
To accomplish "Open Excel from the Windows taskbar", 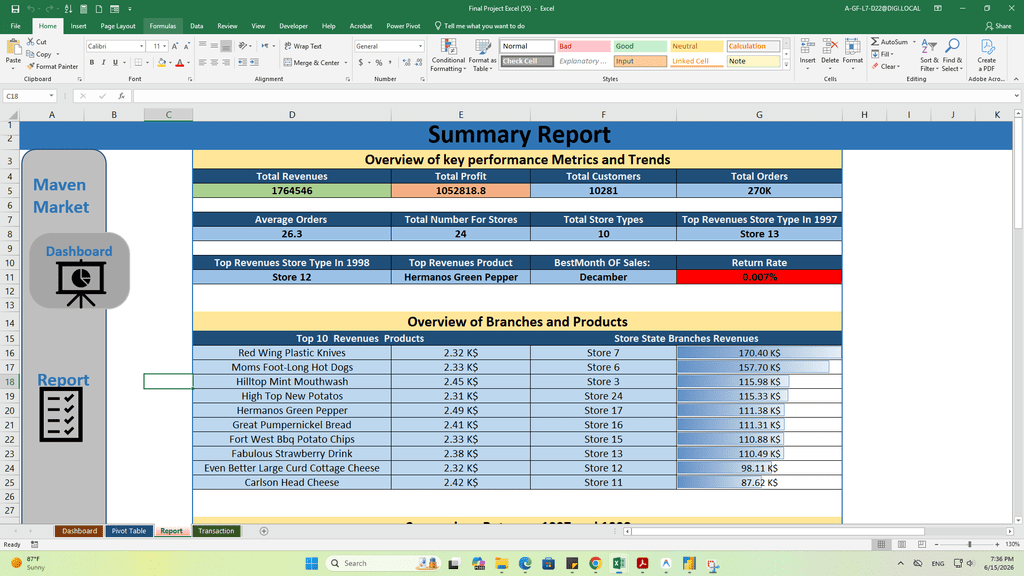I will pyautogui.click(x=618, y=564).
